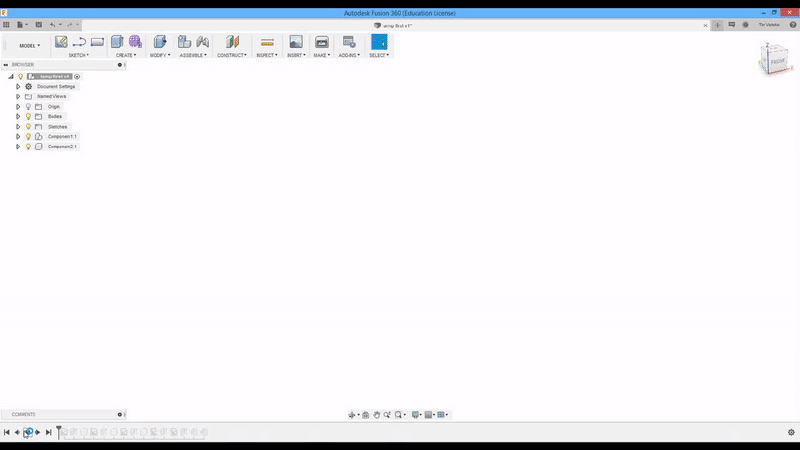The height and width of the screenshot is (450, 800).
Task: Select the Offset Plane construct tool
Action: coord(232,42)
